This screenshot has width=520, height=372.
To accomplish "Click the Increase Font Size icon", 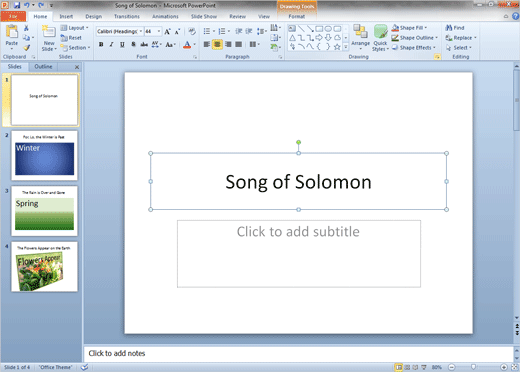I will pyautogui.click(x=167, y=31).
